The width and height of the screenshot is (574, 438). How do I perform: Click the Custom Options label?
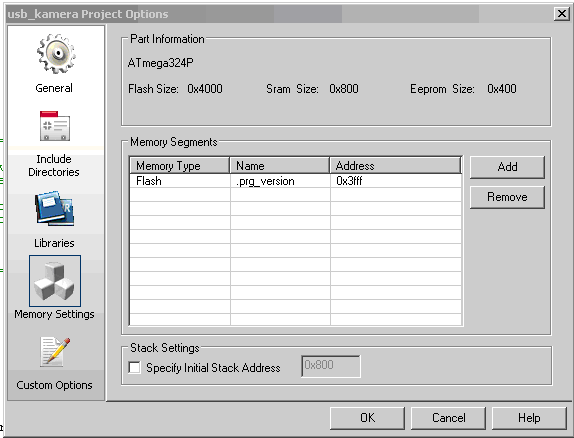(54, 385)
